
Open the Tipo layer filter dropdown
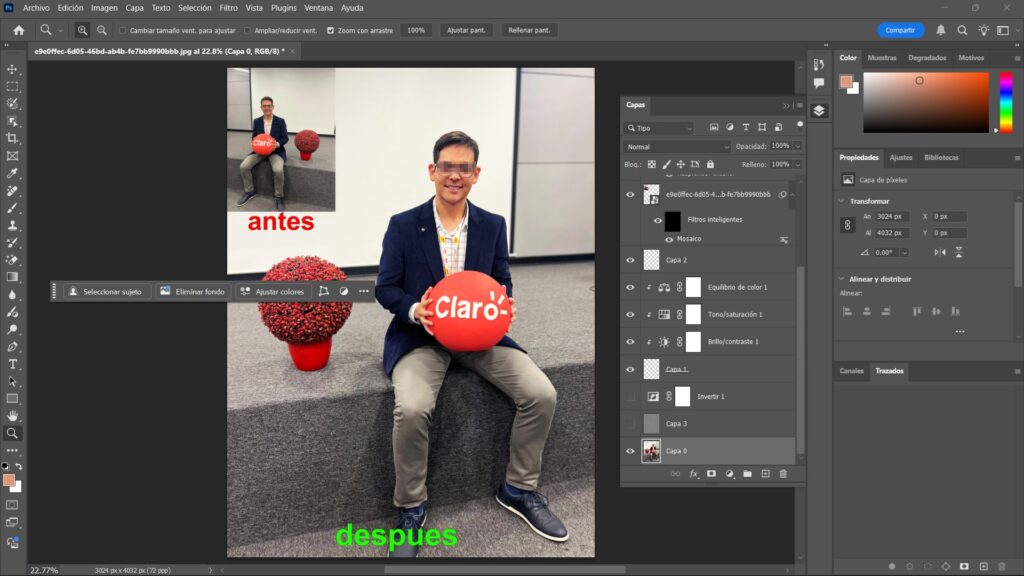coord(658,128)
